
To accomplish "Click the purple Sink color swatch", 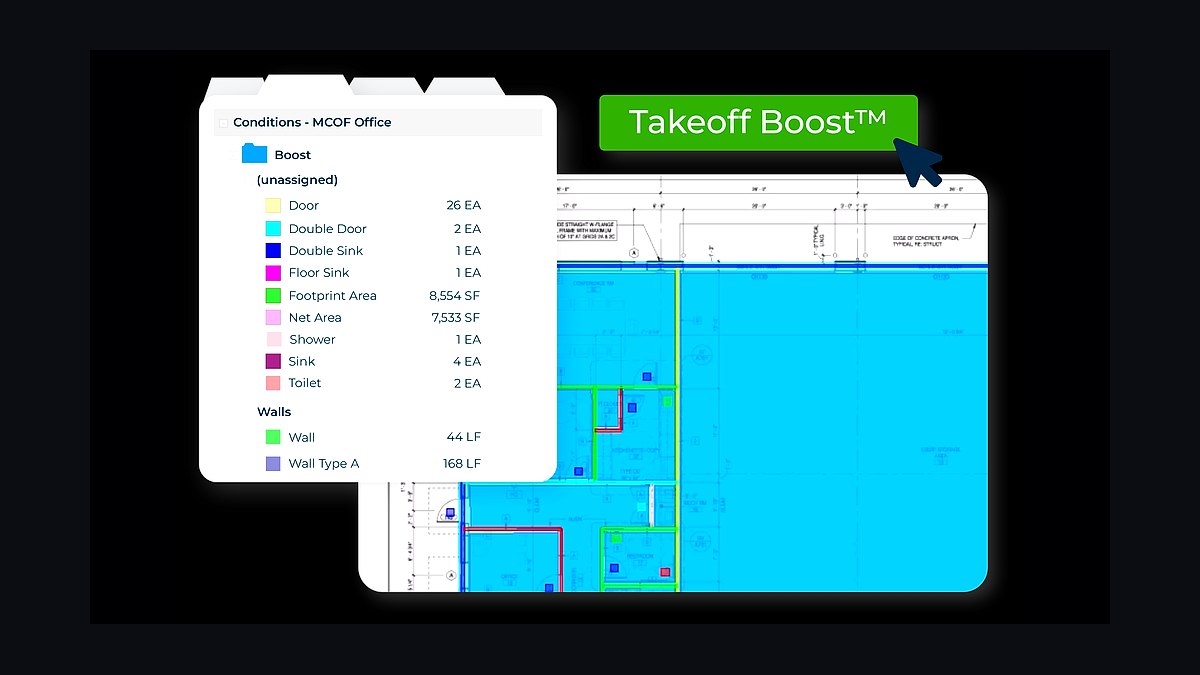I will pos(272,361).
